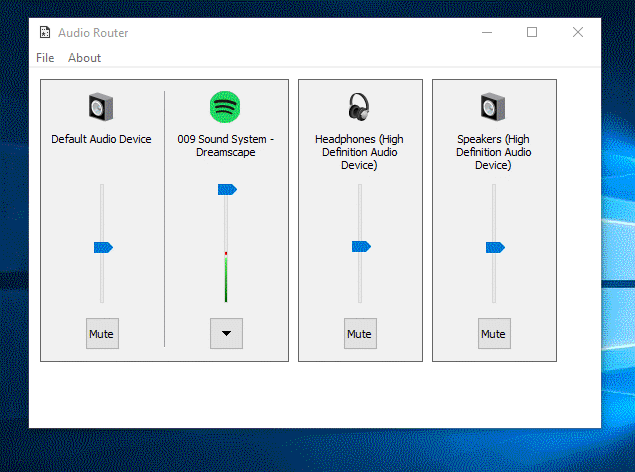Click the Default Audio Device volume slider handle

coord(102,247)
